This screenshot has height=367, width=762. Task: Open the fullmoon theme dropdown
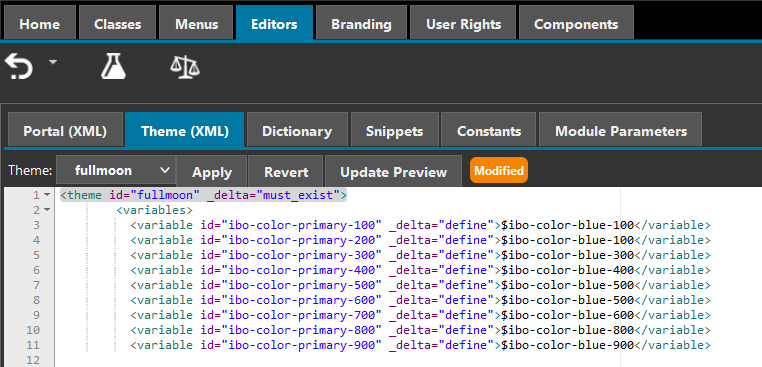pyautogui.click(x=116, y=171)
